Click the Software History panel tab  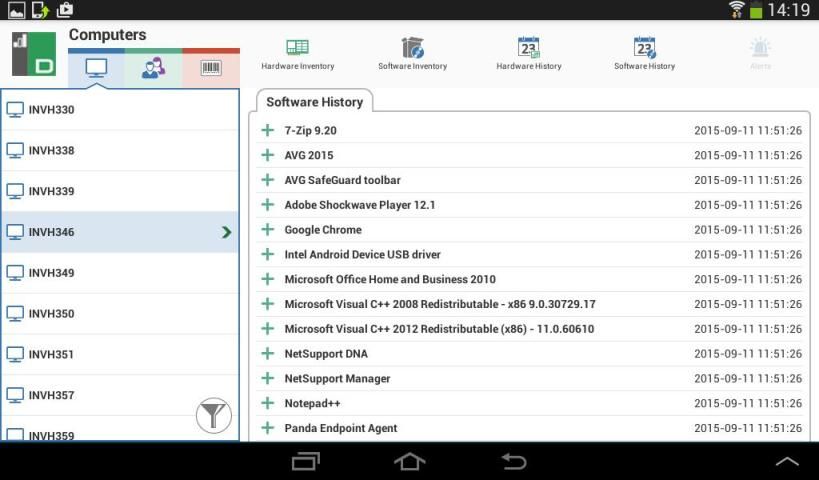click(x=314, y=102)
